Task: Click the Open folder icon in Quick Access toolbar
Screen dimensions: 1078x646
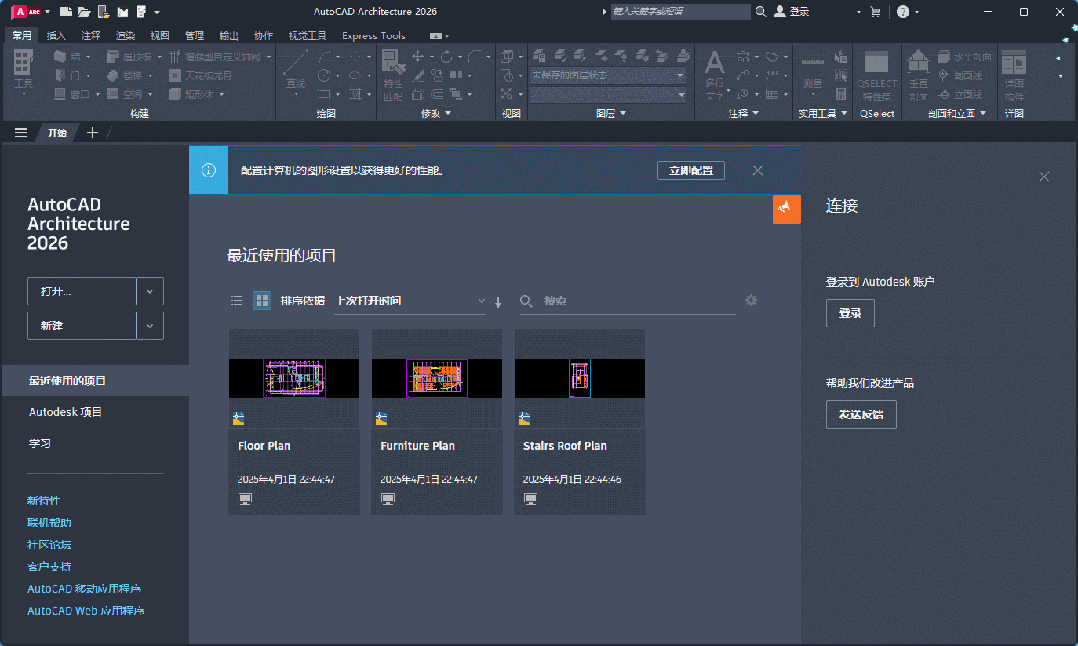Action: click(84, 12)
